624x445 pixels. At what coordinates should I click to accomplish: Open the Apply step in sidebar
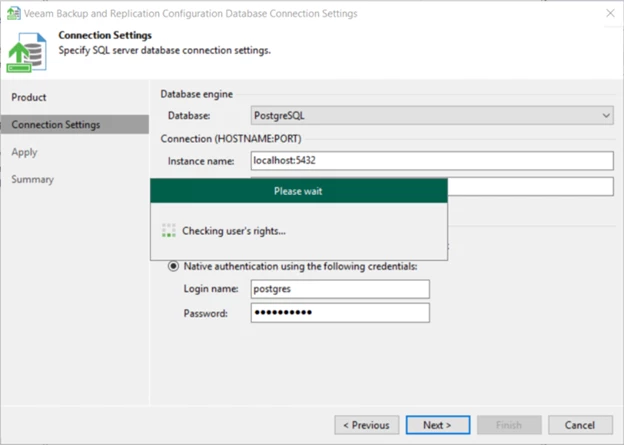tap(24, 152)
